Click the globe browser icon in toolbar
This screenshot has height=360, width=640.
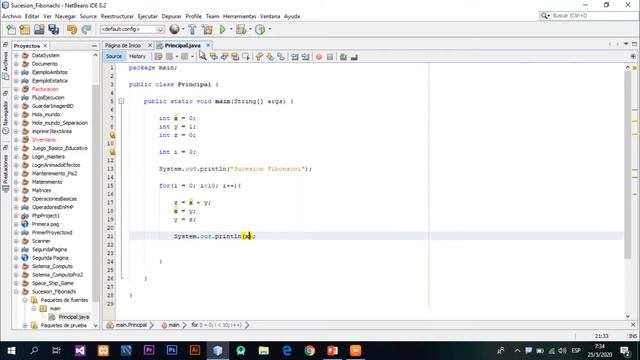coord(174,29)
